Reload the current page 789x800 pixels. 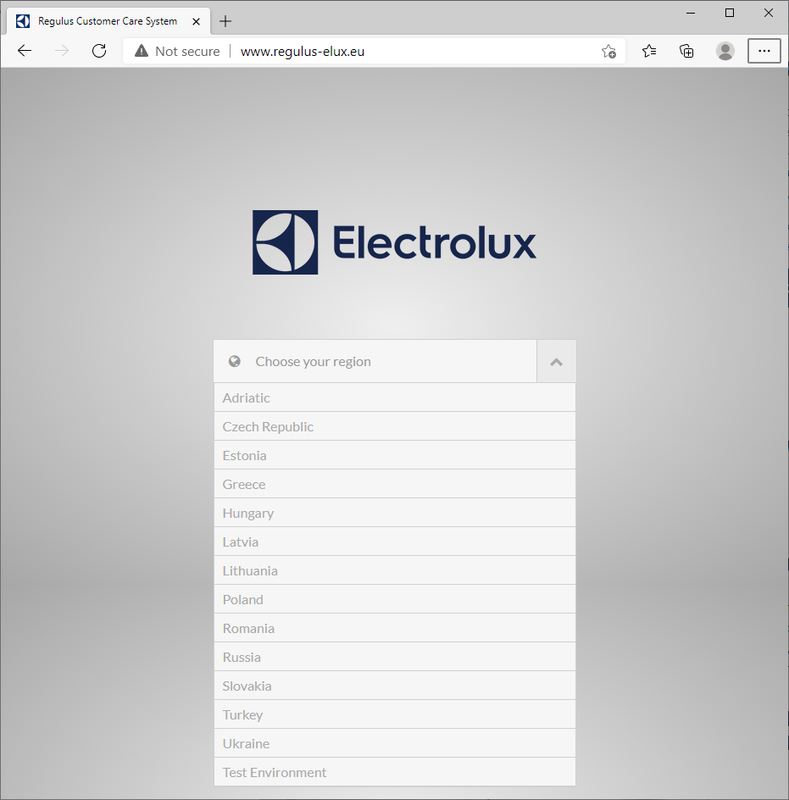pyautogui.click(x=99, y=51)
